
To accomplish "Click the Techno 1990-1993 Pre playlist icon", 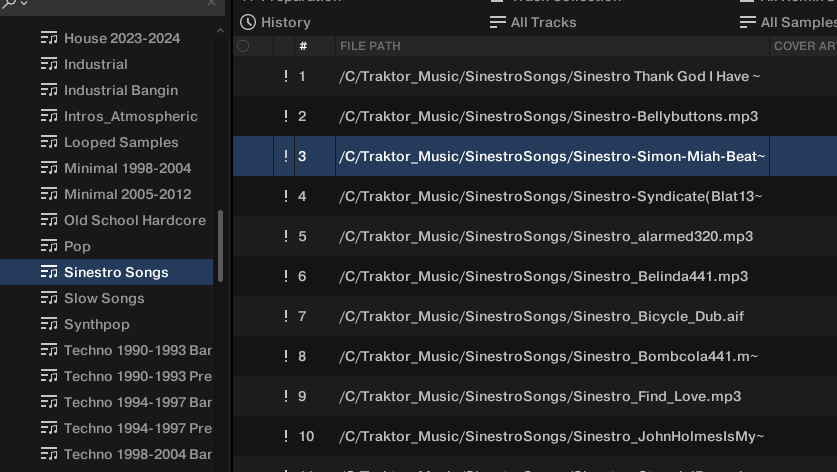I will (49, 376).
